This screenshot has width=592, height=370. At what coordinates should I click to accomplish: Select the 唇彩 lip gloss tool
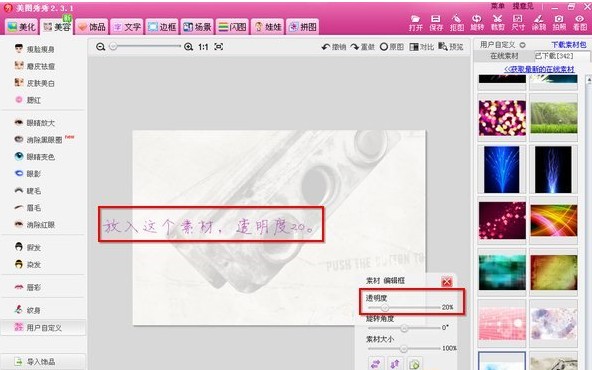[28, 287]
